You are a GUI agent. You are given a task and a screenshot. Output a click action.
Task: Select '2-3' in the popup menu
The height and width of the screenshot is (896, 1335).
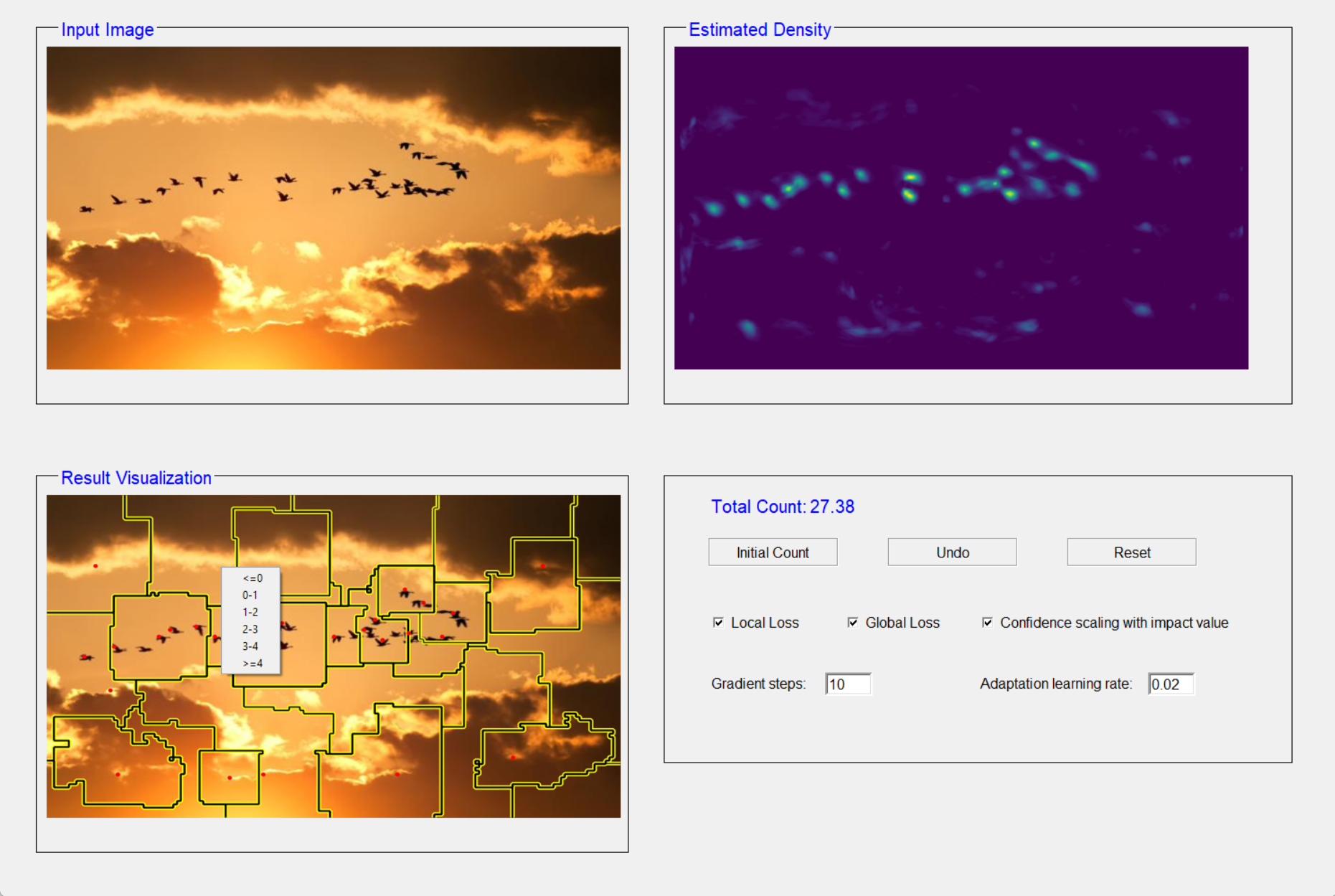point(251,629)
